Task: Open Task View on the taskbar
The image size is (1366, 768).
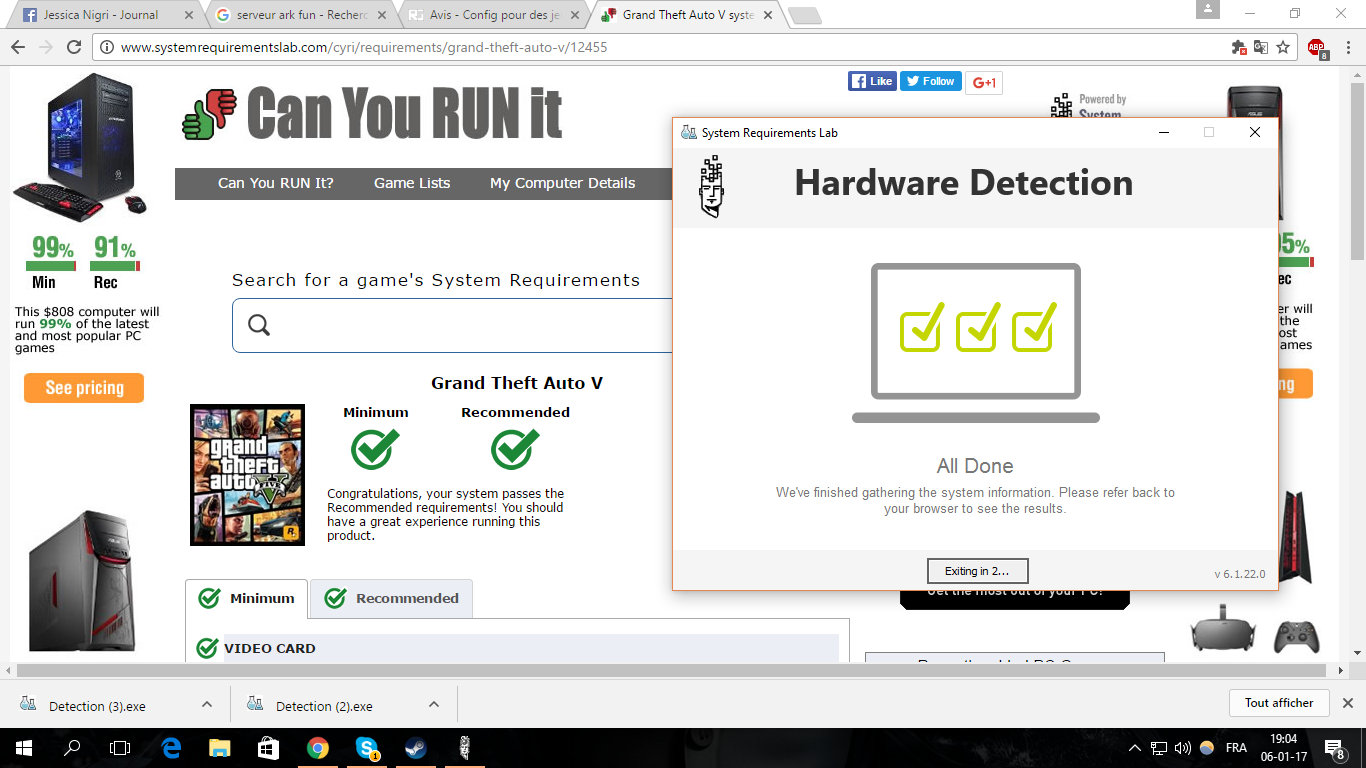Action: click(120, 747)
